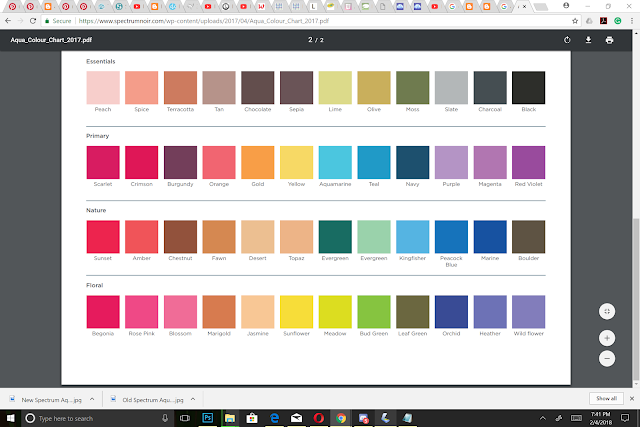640x427 pixels.
Task: Open a new browser tab
Action: tap(540, 7)
